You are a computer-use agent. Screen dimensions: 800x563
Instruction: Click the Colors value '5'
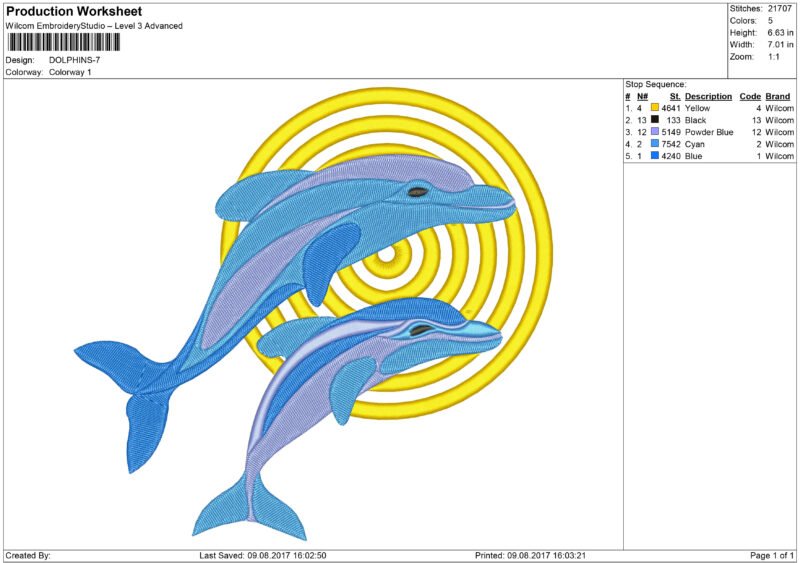click(x=770, y=21)
